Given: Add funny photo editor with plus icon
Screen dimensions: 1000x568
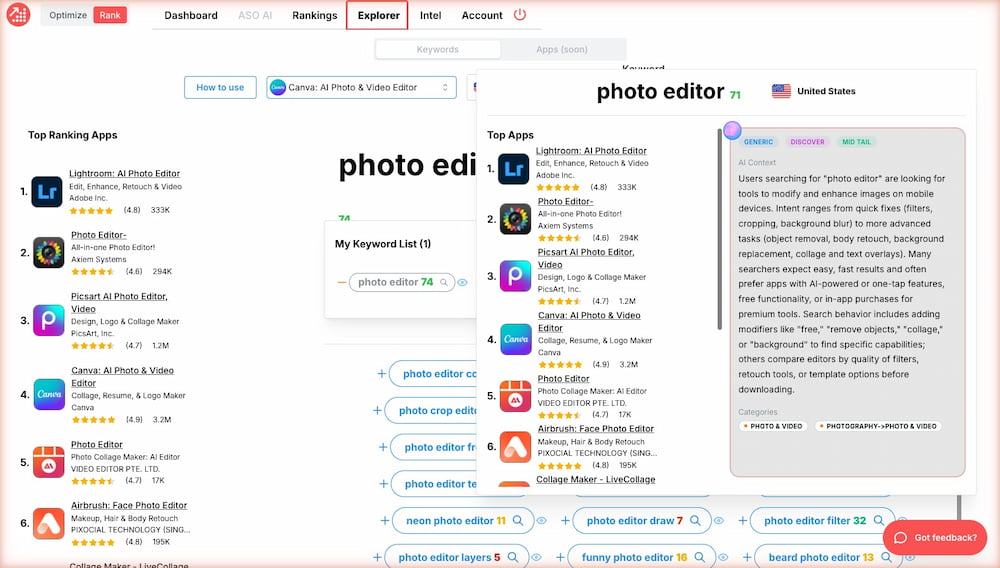Looking at the screenshot, I should coord(560,558).
